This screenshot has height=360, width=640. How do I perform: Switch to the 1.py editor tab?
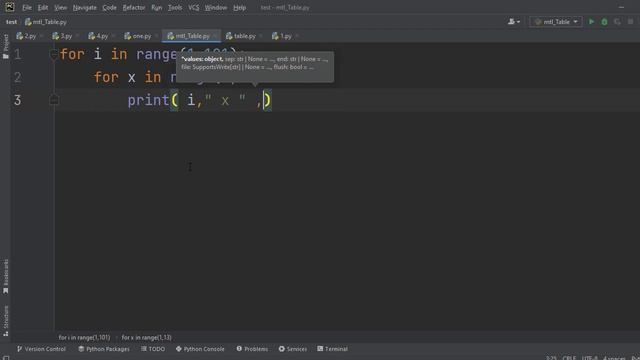[x=282, y=36]
